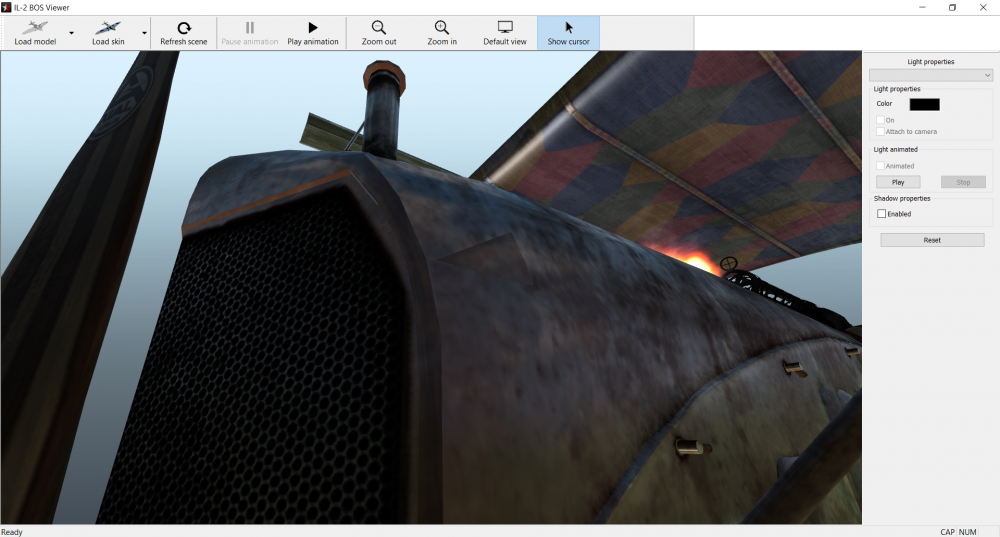Toggle the light On checkbox

click(880, 120)
